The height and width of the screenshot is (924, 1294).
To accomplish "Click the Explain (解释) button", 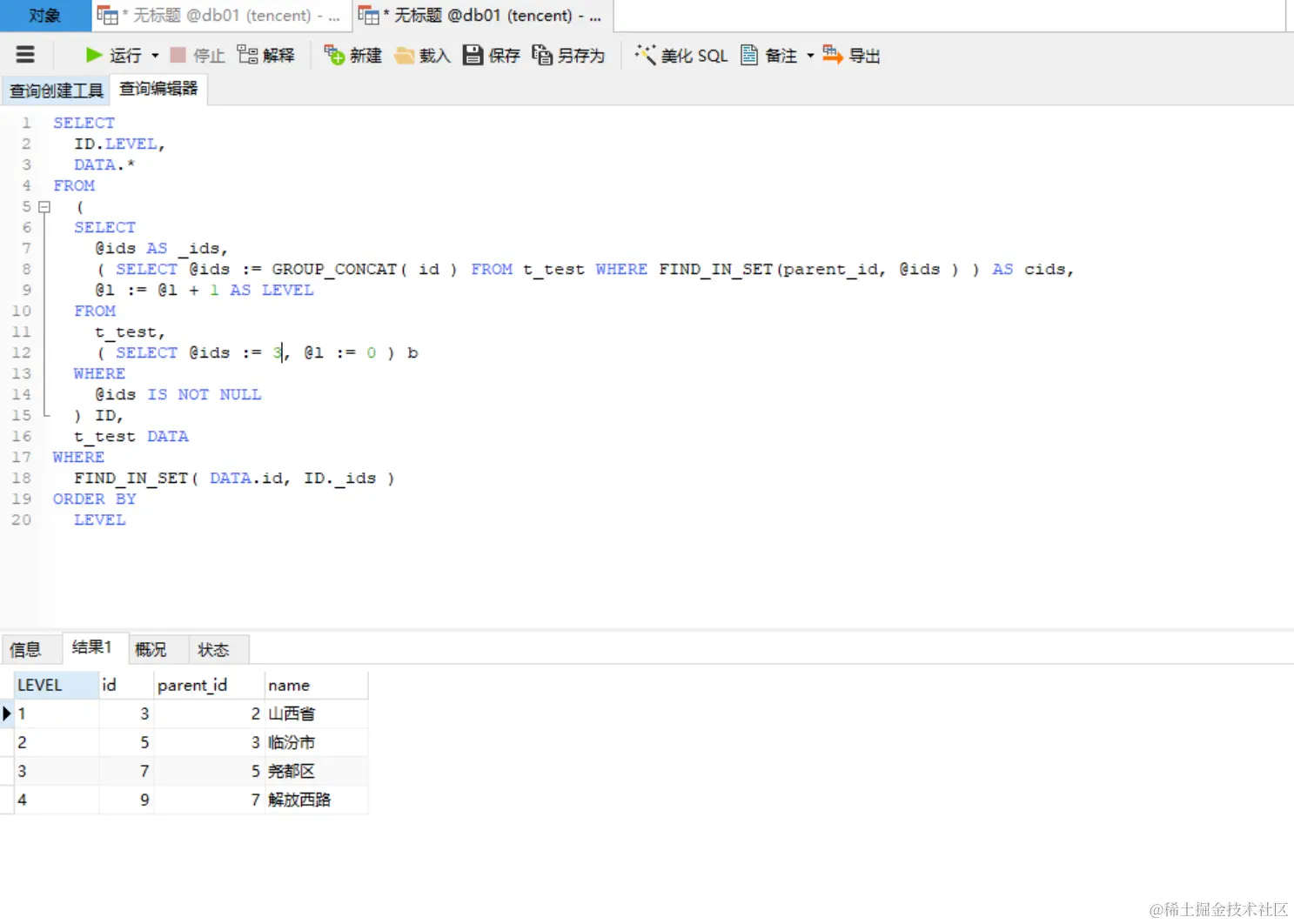I will click(x=266, y=55).
